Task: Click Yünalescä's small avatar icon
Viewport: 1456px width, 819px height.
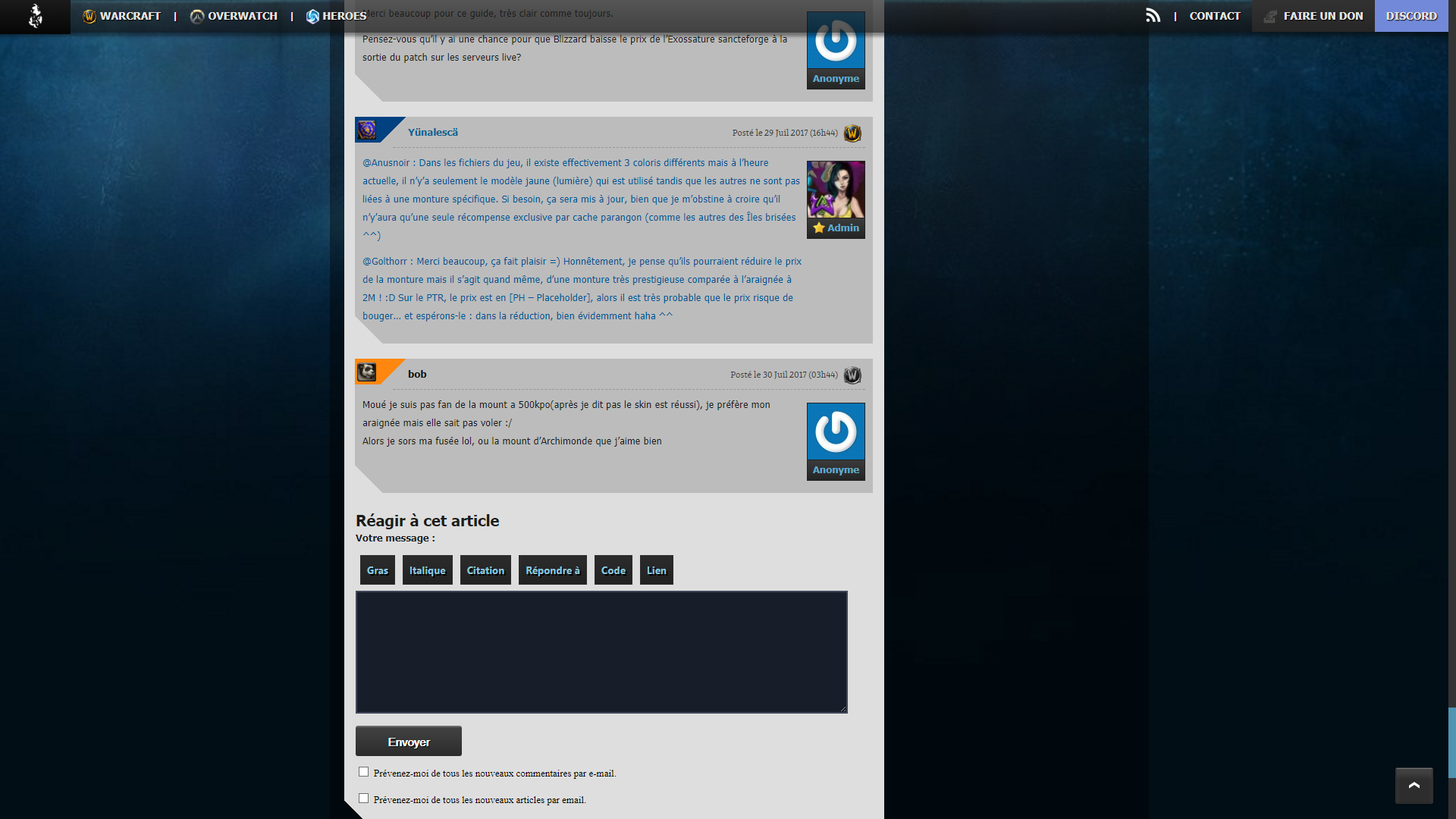Action: coord(367,130)
